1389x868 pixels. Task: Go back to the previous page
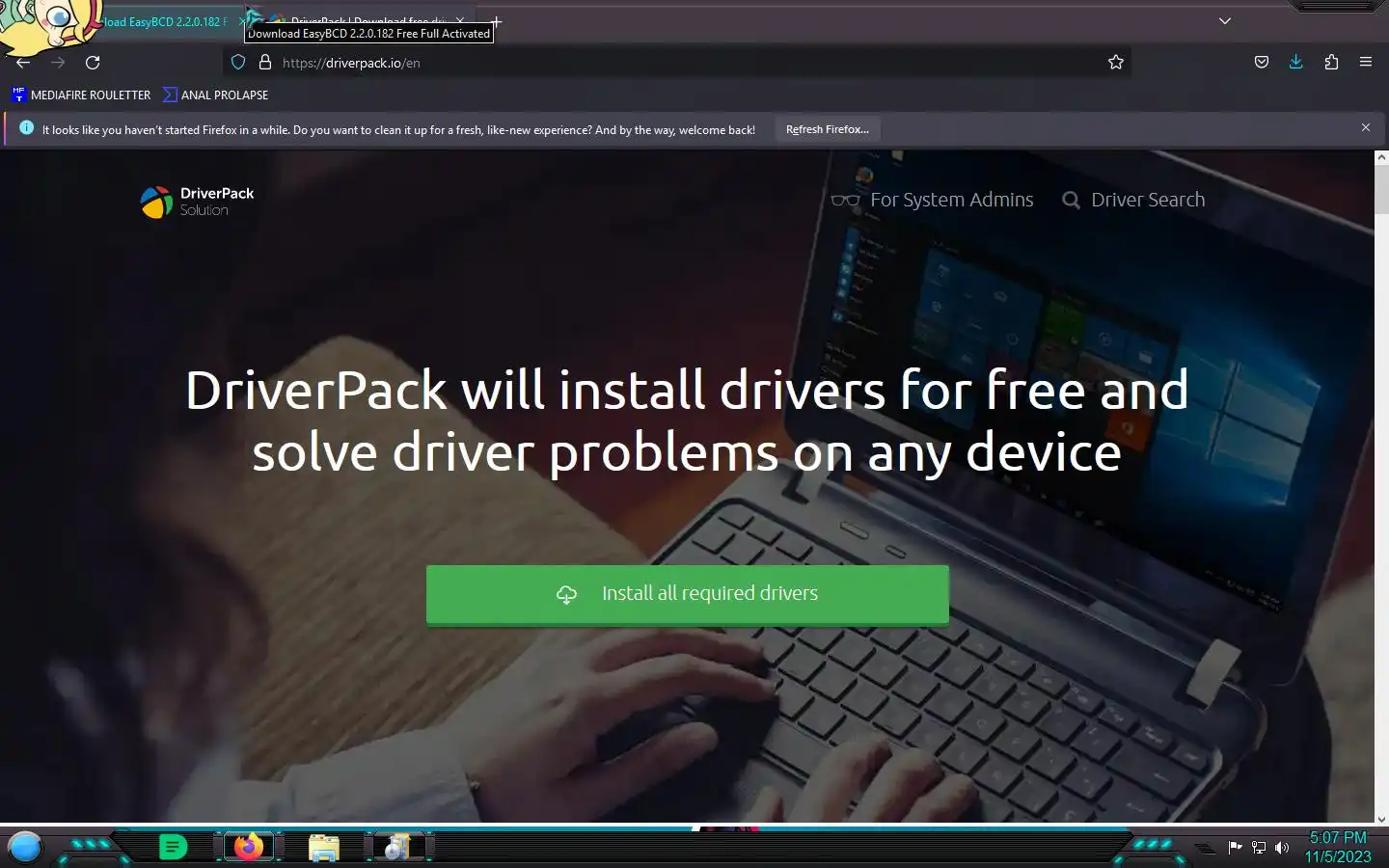pos(23,63)
